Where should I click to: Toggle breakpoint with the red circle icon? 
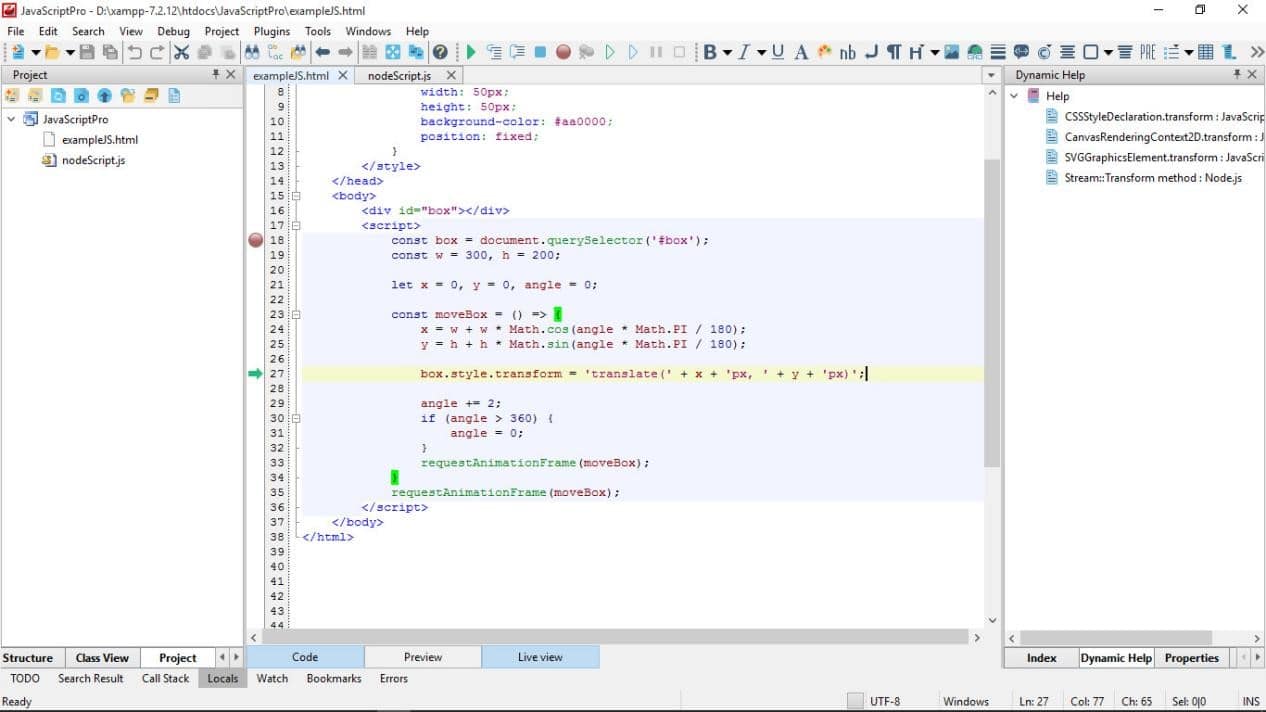[563, 52]
